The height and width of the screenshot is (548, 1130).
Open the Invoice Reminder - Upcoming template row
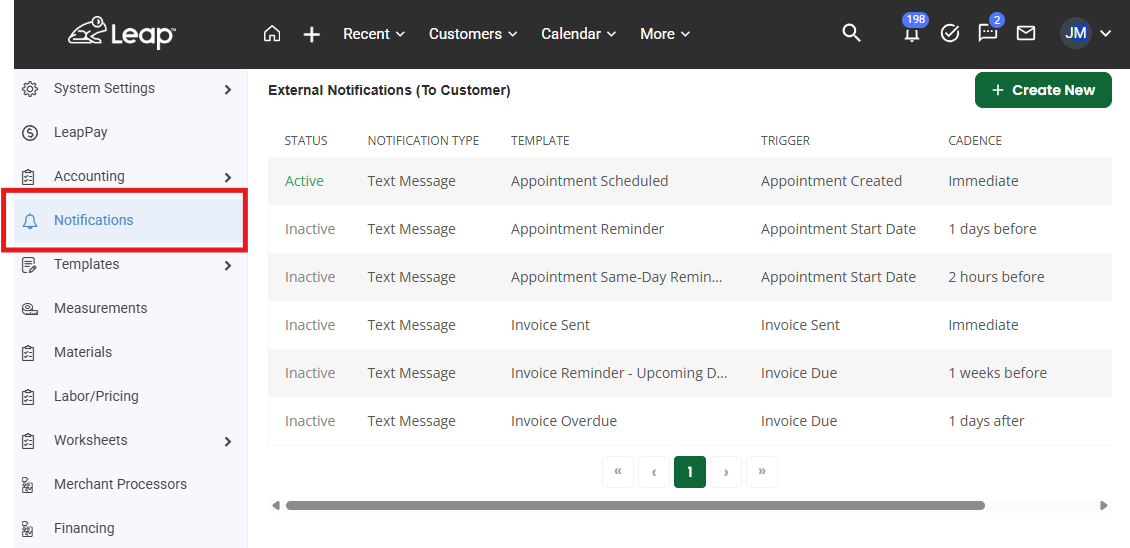pyautogui.click(x=690, y=373)
